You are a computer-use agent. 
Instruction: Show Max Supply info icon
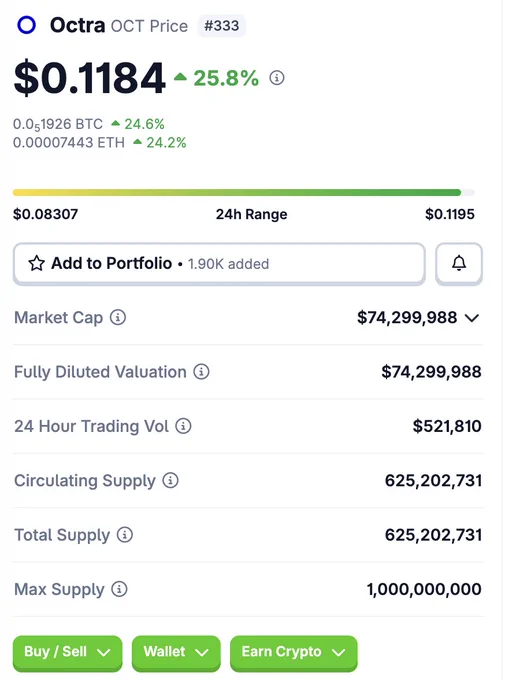(119, 589)
